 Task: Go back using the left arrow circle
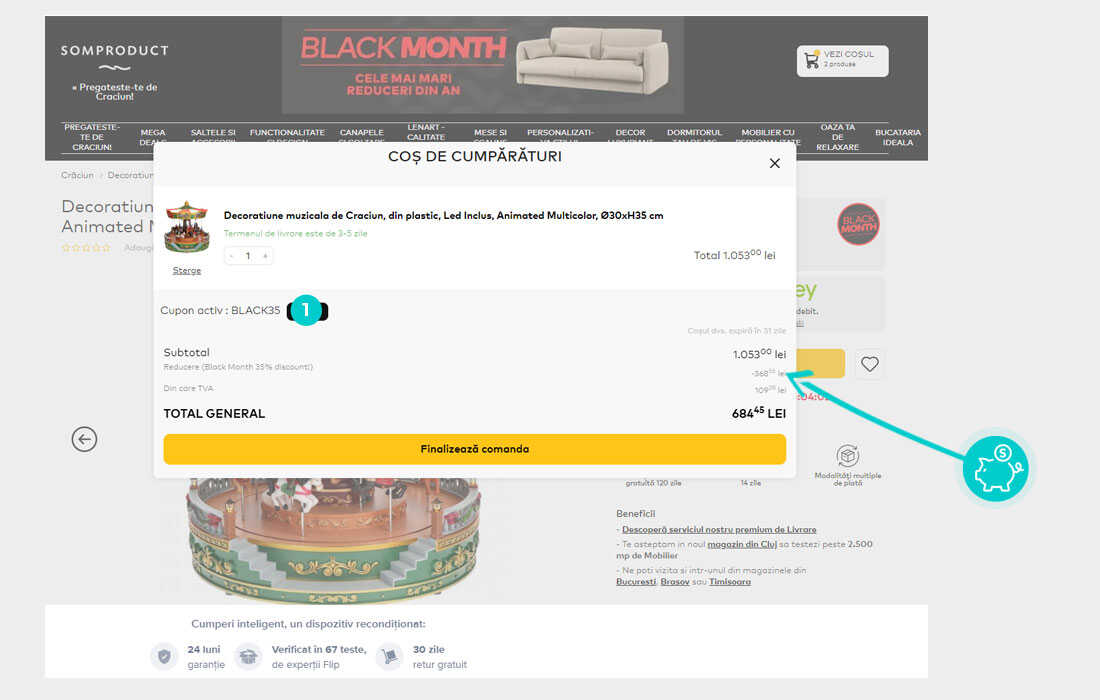pos(84,439)
